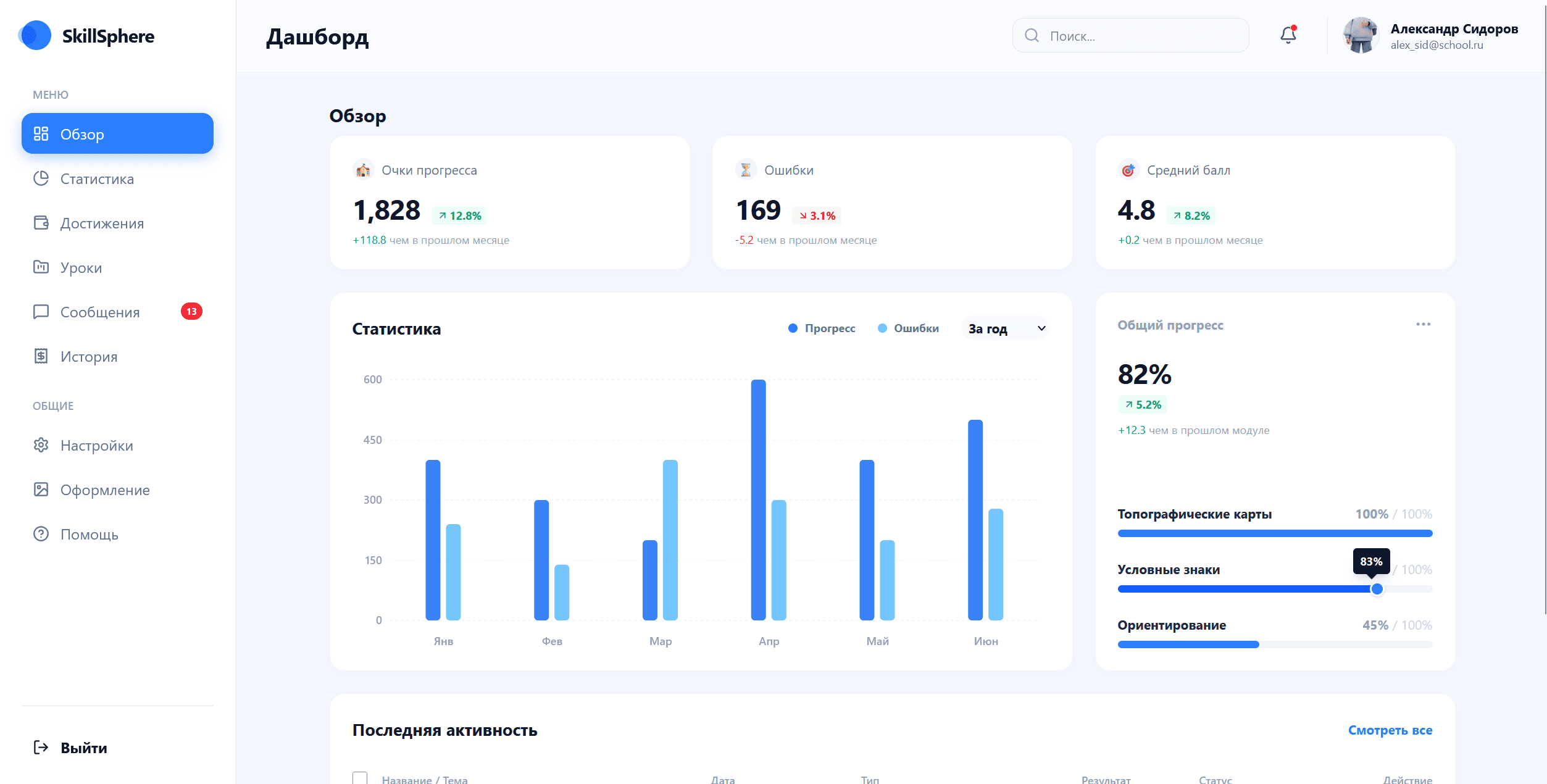Click Выйти to log out

click(73, 747)
